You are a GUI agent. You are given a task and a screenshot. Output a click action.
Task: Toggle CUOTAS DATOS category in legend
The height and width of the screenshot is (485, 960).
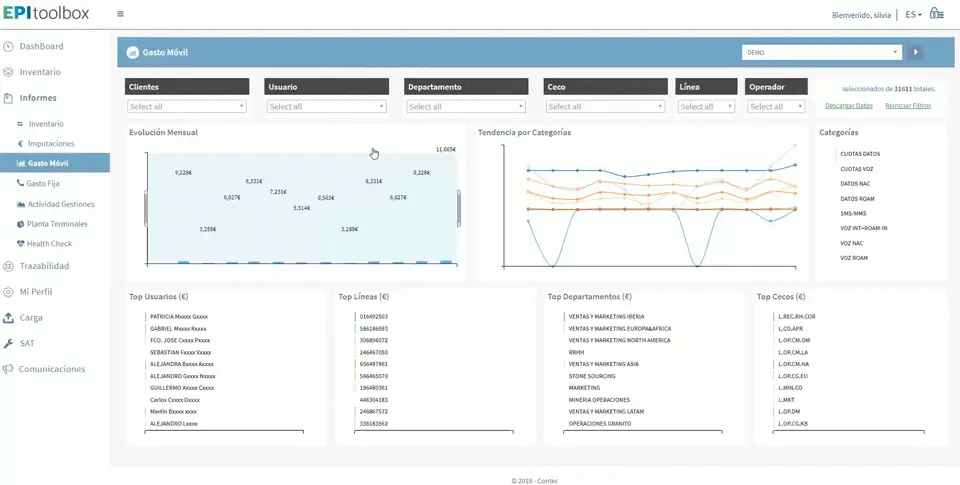tap(860, 154)
